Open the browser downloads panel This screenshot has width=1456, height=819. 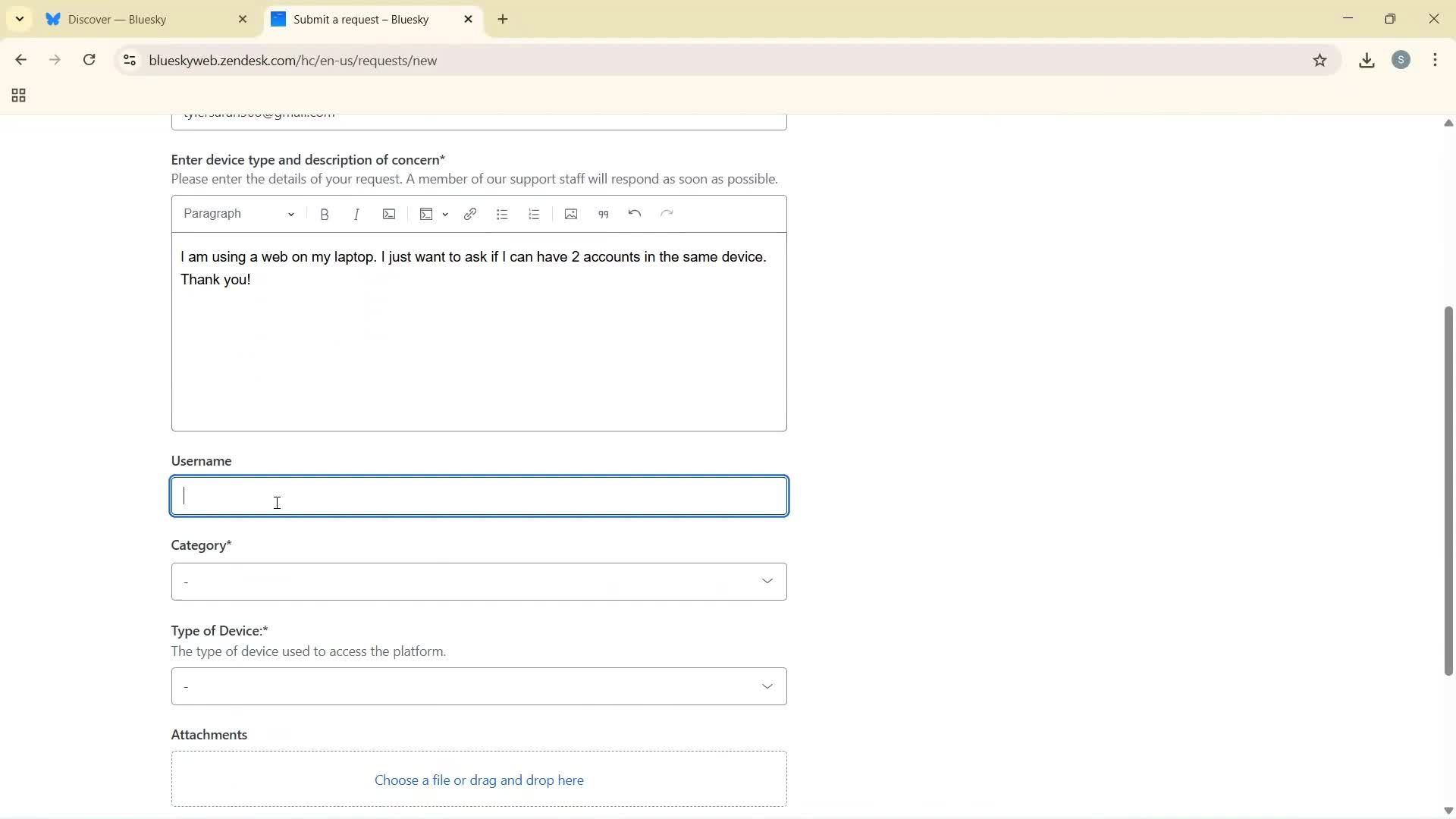click(x=1367, y=60)
